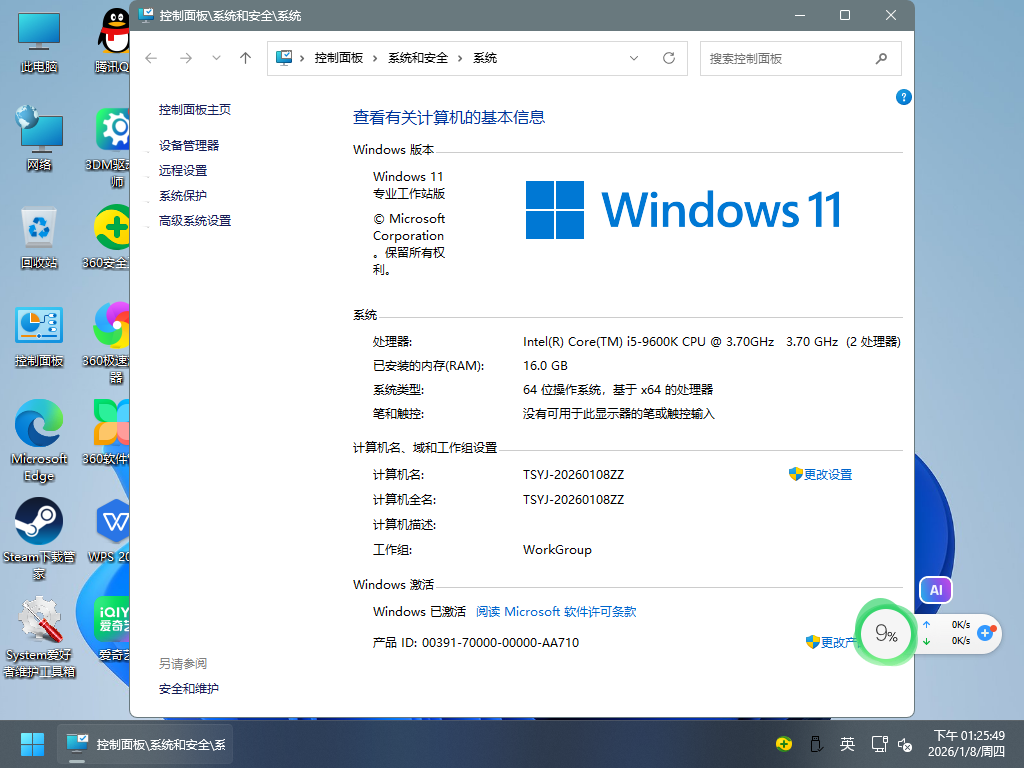
Task: Open the Windows Start menu
Action: (32, 744)
